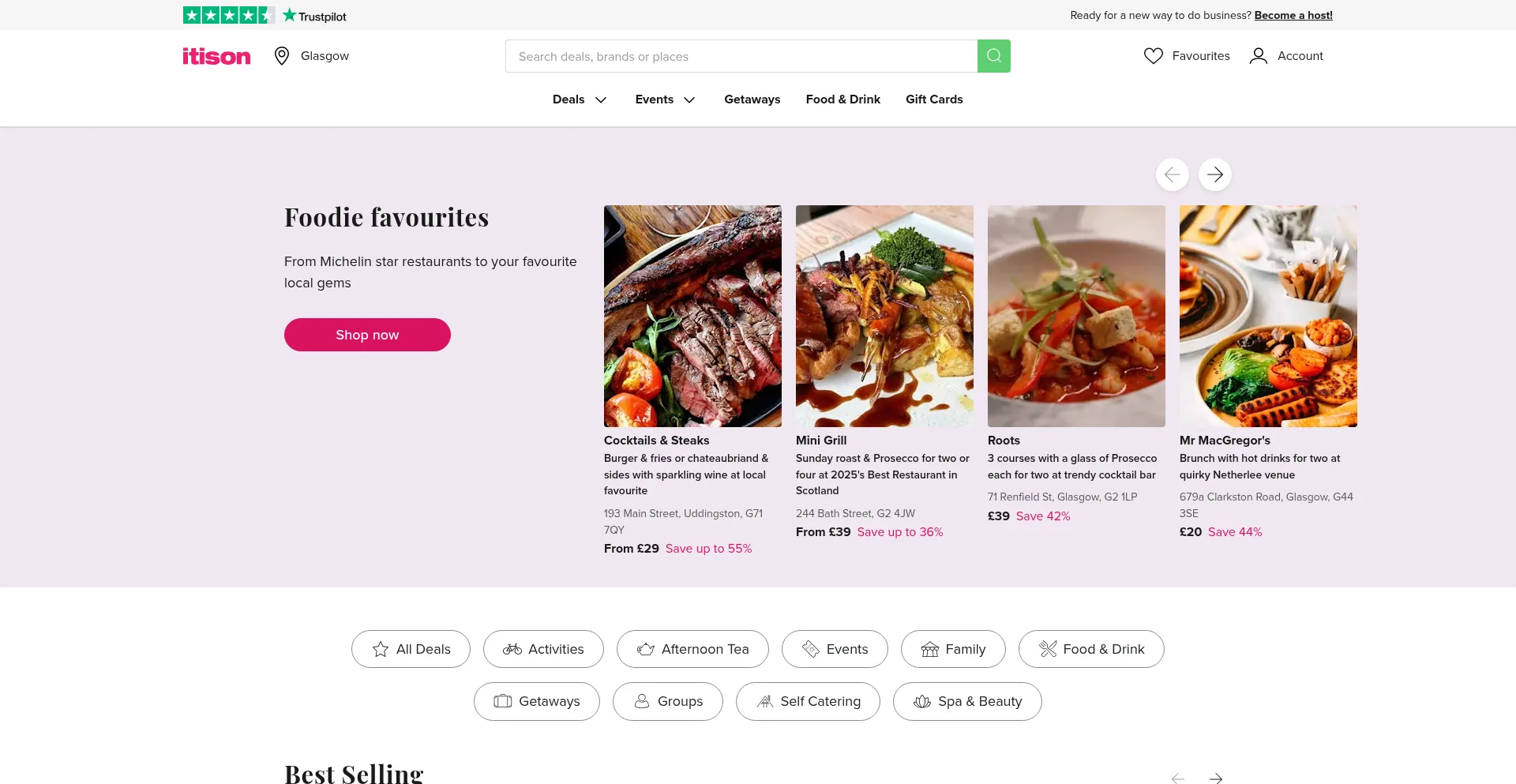Click the itison logo

[x=216, y=56]
